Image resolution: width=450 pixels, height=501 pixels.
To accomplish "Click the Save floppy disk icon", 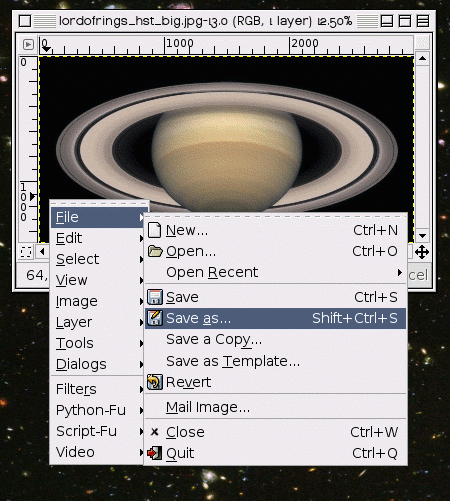I will pyautogui.click(x=155, y=297).
